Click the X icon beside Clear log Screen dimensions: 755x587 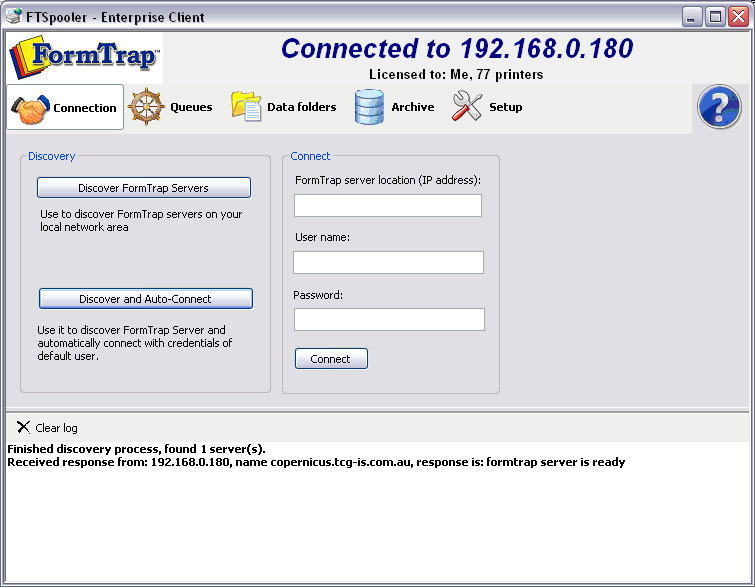point(23,427)
